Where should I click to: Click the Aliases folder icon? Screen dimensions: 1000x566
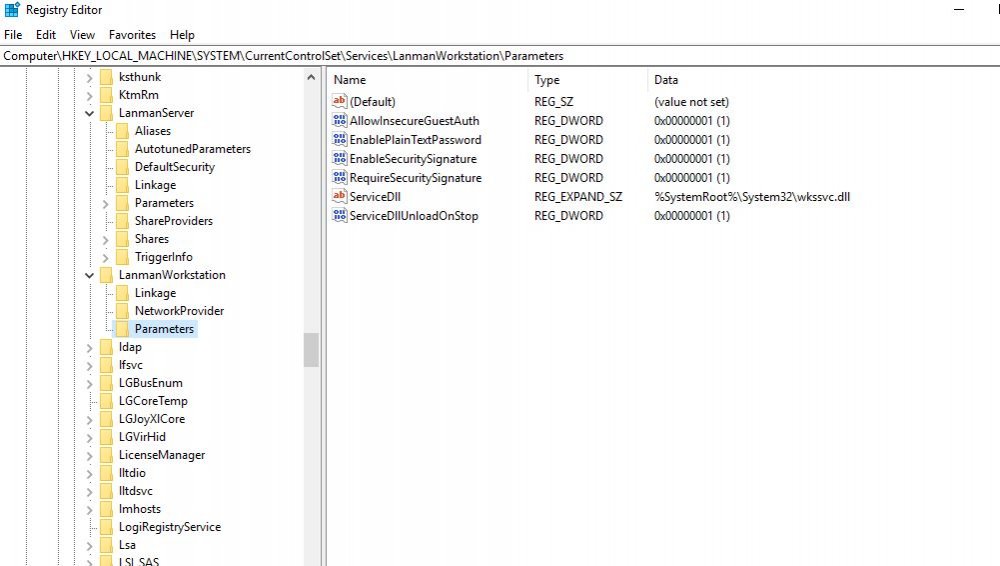pos(122,131)
